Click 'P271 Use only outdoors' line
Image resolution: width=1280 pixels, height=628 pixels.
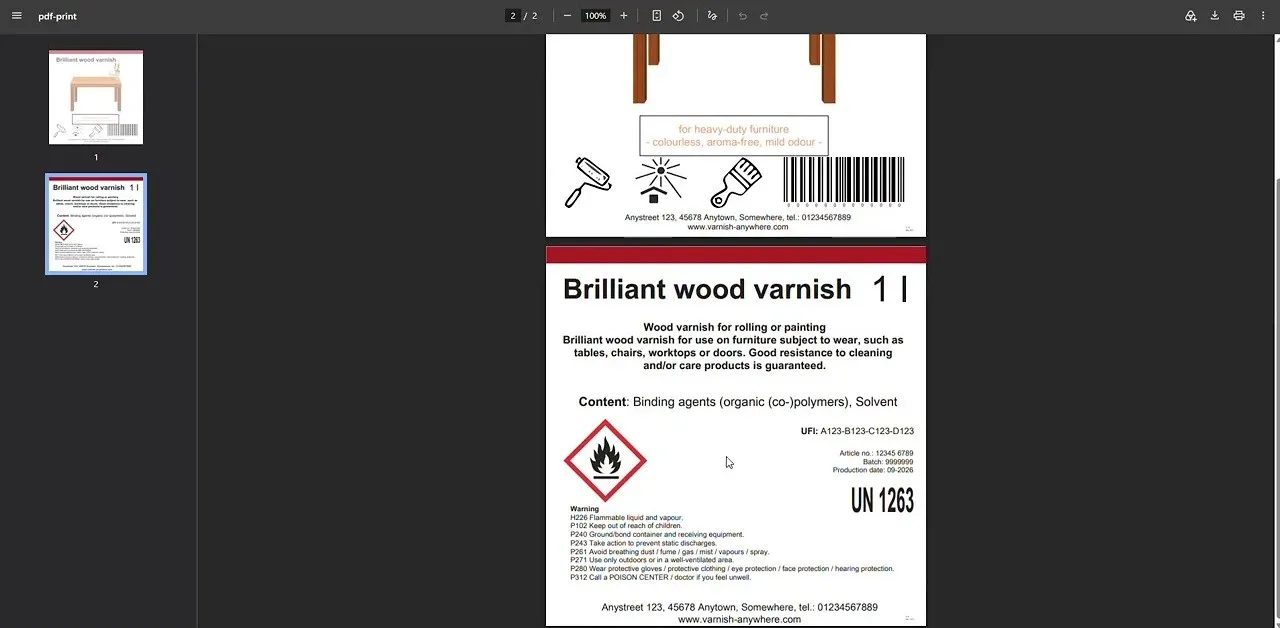[652, 560]
